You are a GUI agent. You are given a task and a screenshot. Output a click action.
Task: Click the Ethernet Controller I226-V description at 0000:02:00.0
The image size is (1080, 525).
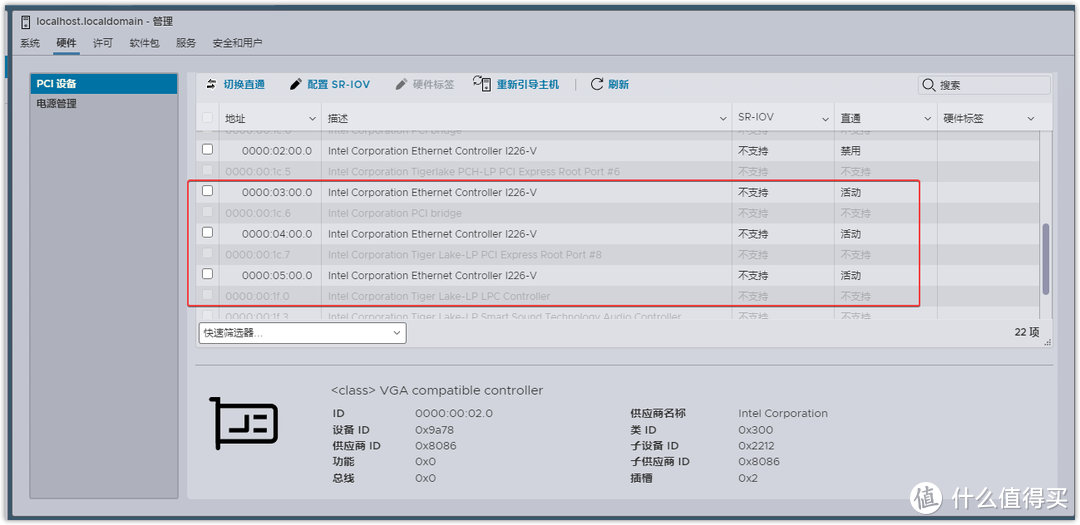432,151
